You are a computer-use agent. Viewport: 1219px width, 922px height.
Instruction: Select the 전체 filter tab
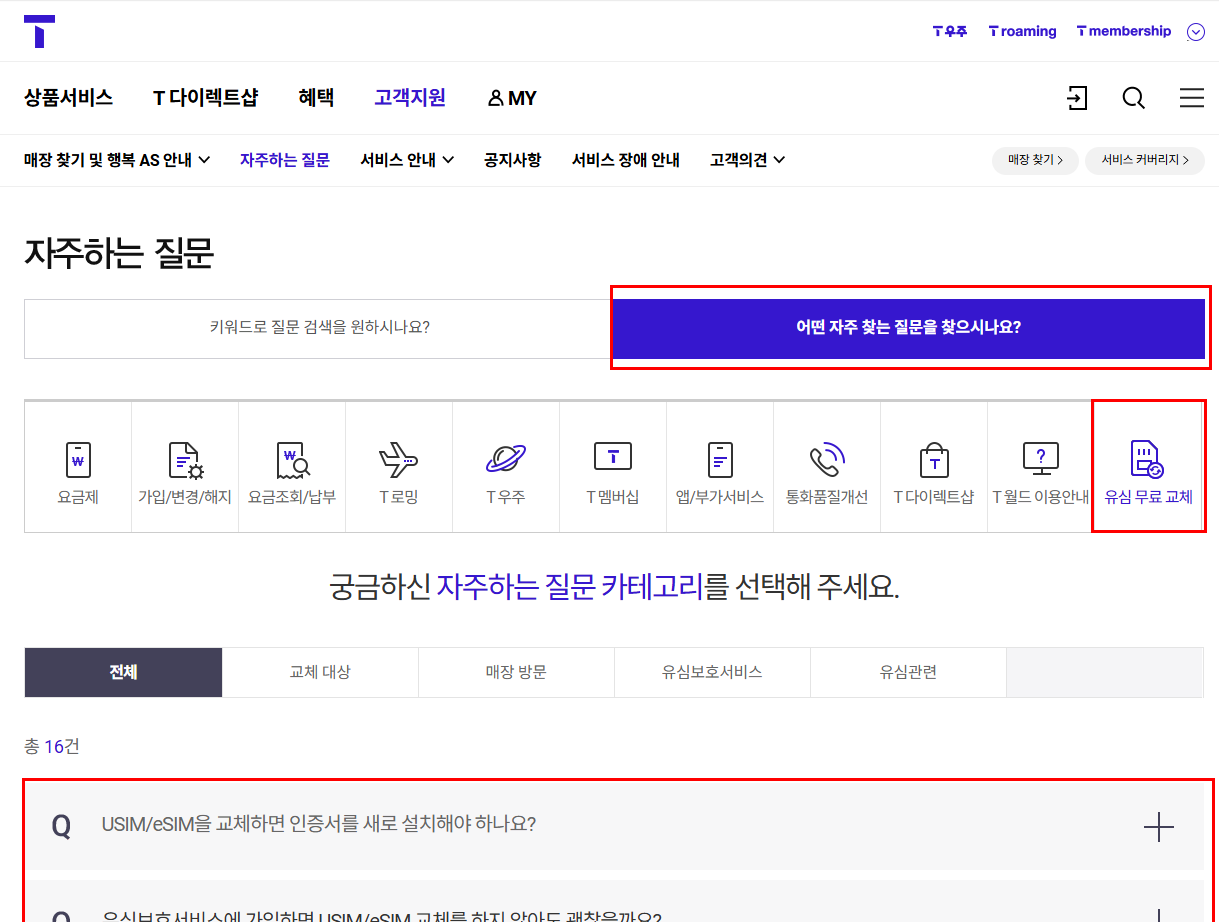123,672
